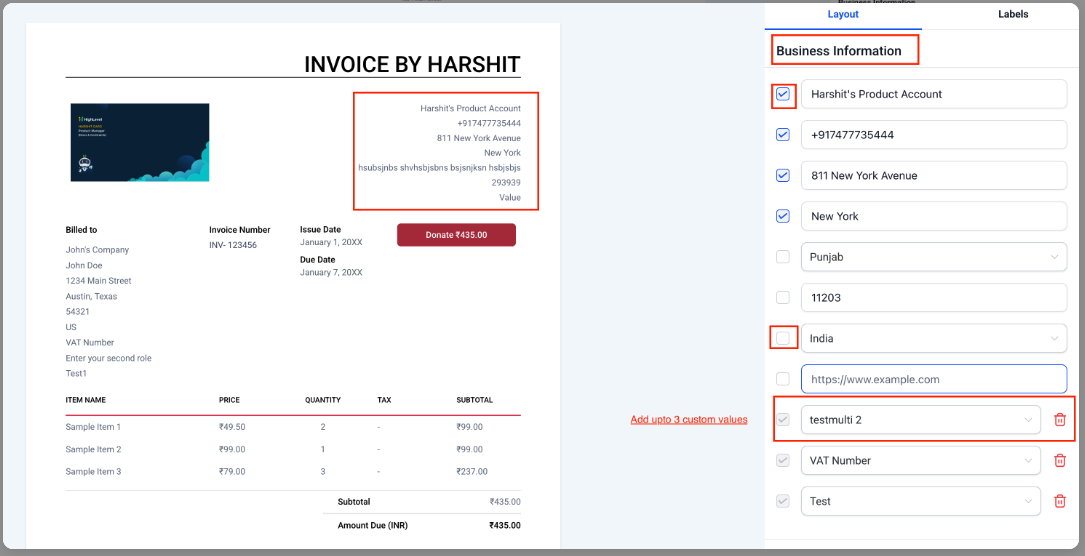Edit the Harshit's Product Account name field
The height and width of the screenshot is (556, 1085).
(x=933, y=94)
